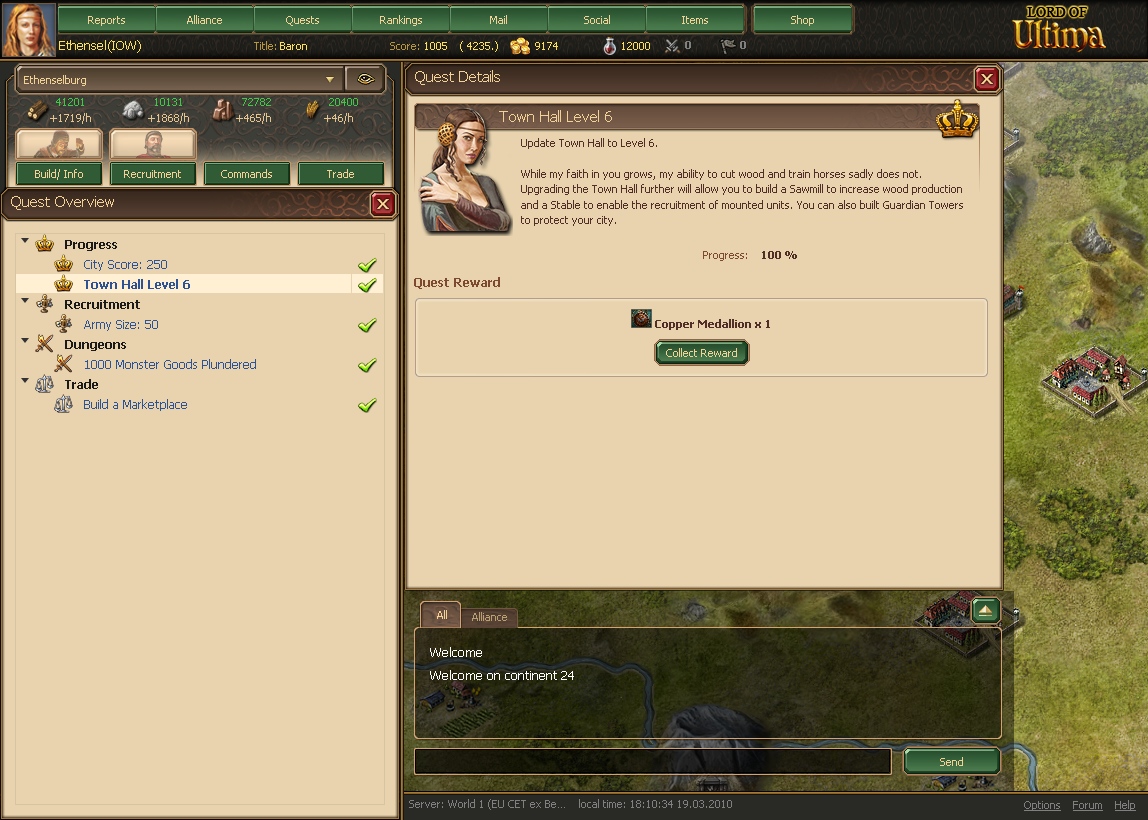Collapse the Progress quest group
The width and height of the screenshot is (1148, 820).
(x=25, y=241)
